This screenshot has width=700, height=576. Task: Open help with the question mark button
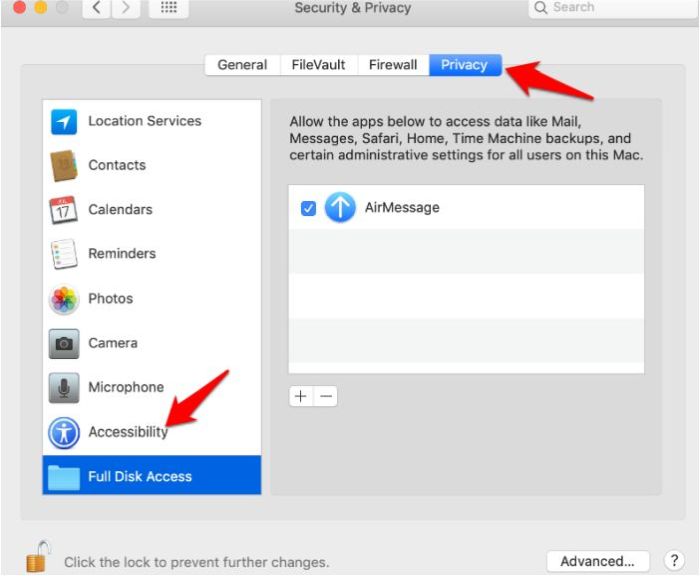tap(674, 560)
